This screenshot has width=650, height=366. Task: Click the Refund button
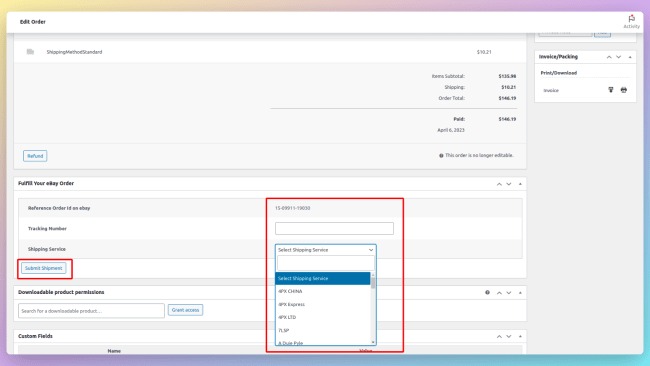[x=35, y=156]
